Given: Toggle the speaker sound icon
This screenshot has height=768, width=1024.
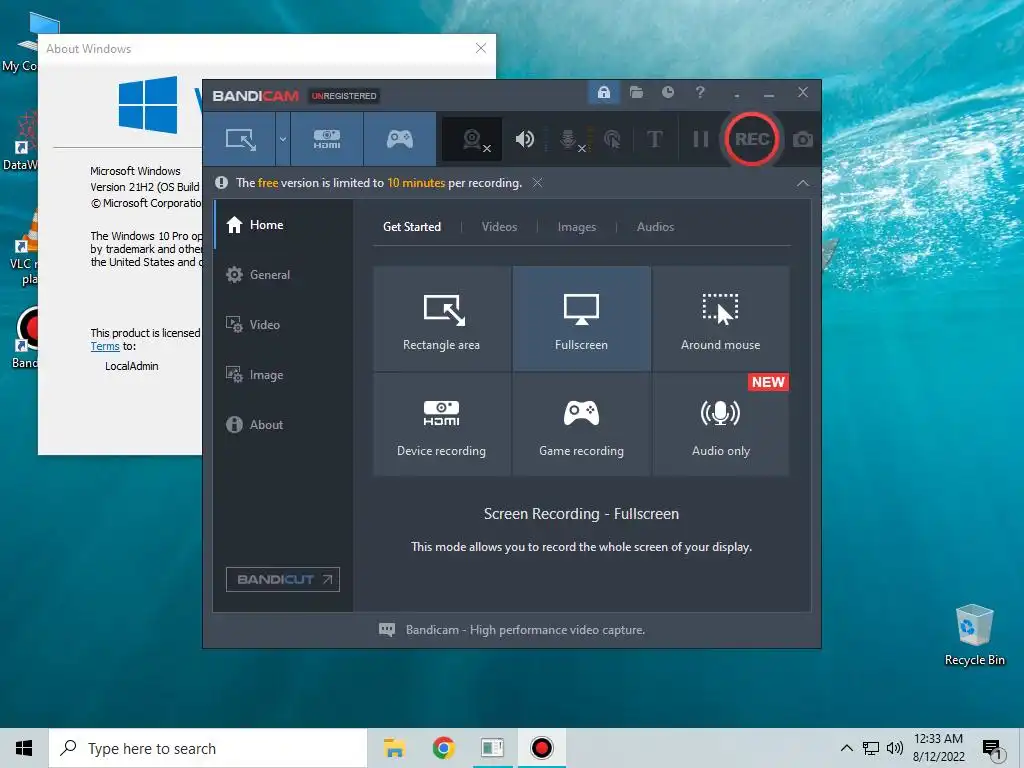Looking at the screenshot, I should 524,139.
